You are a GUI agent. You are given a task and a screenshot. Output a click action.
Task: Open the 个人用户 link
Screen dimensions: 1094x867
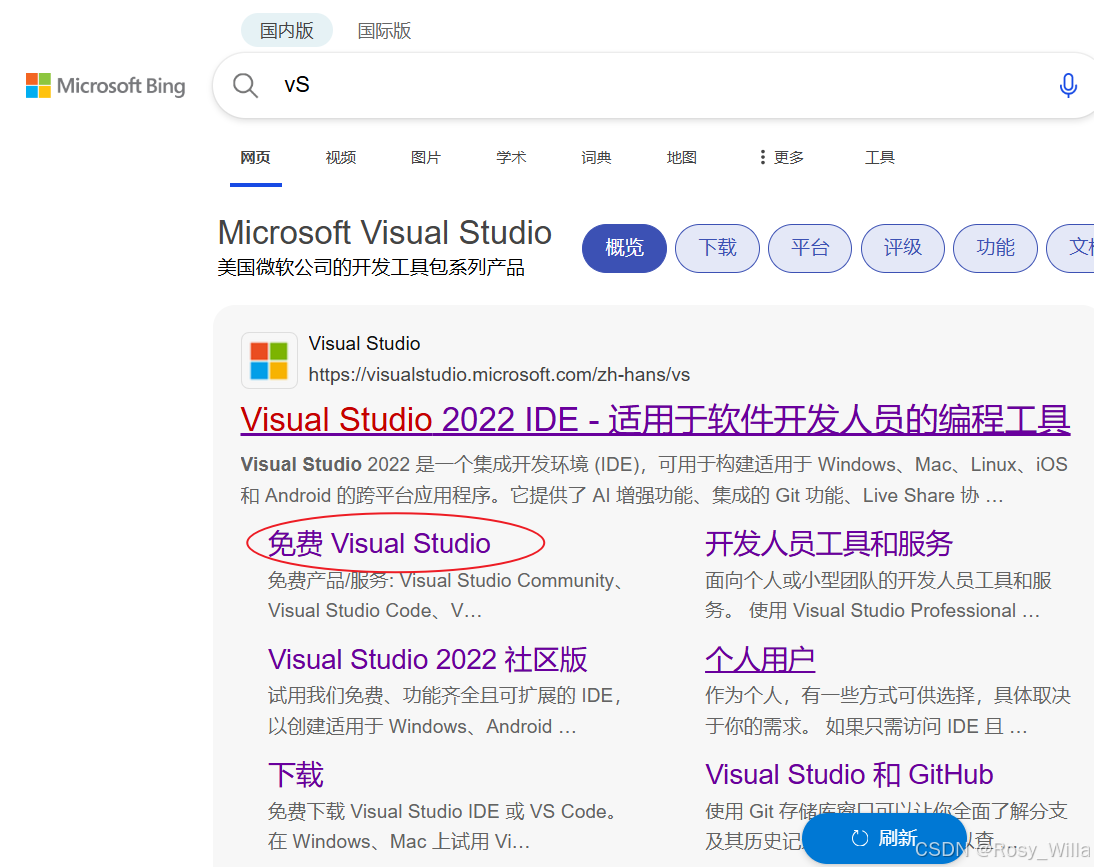(x=760, y=659)
